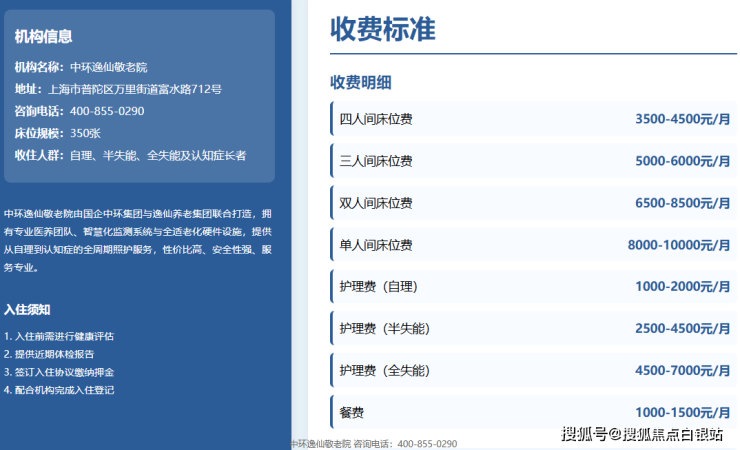Click the 护理费（半失能）label

tap(385, 328)
